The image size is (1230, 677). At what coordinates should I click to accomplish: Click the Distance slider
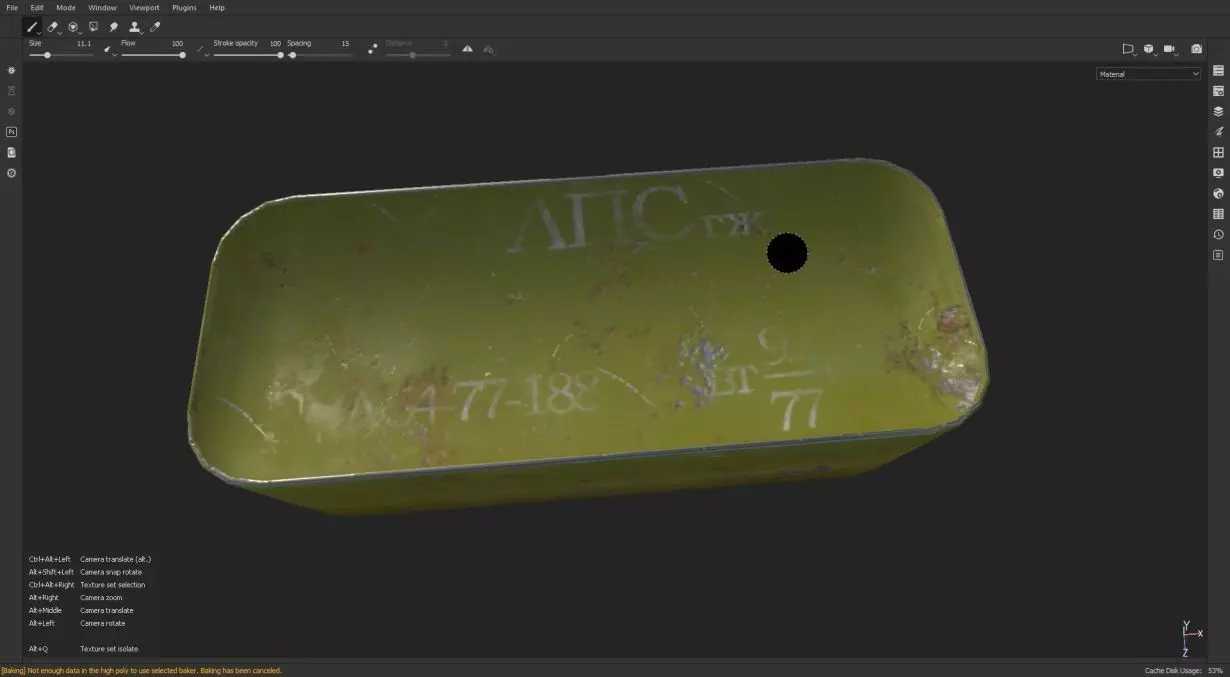pyautogui.click(x=417, y=55)
